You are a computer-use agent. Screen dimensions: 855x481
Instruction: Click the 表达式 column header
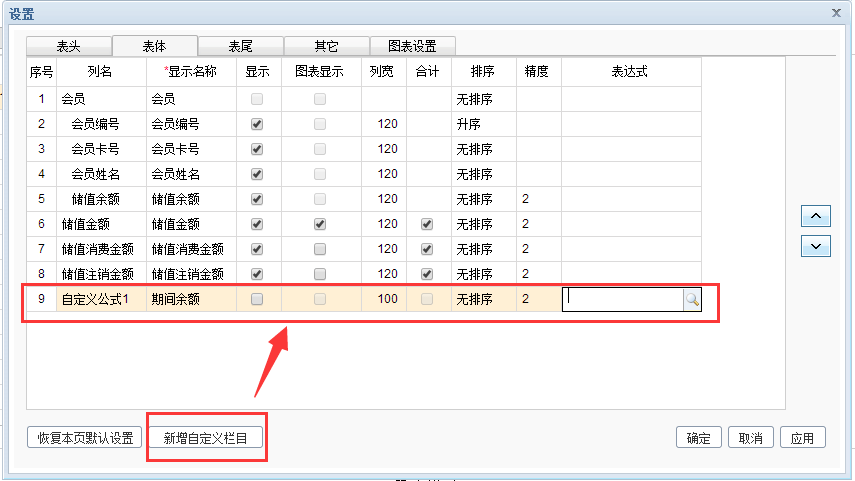[631, 71]
